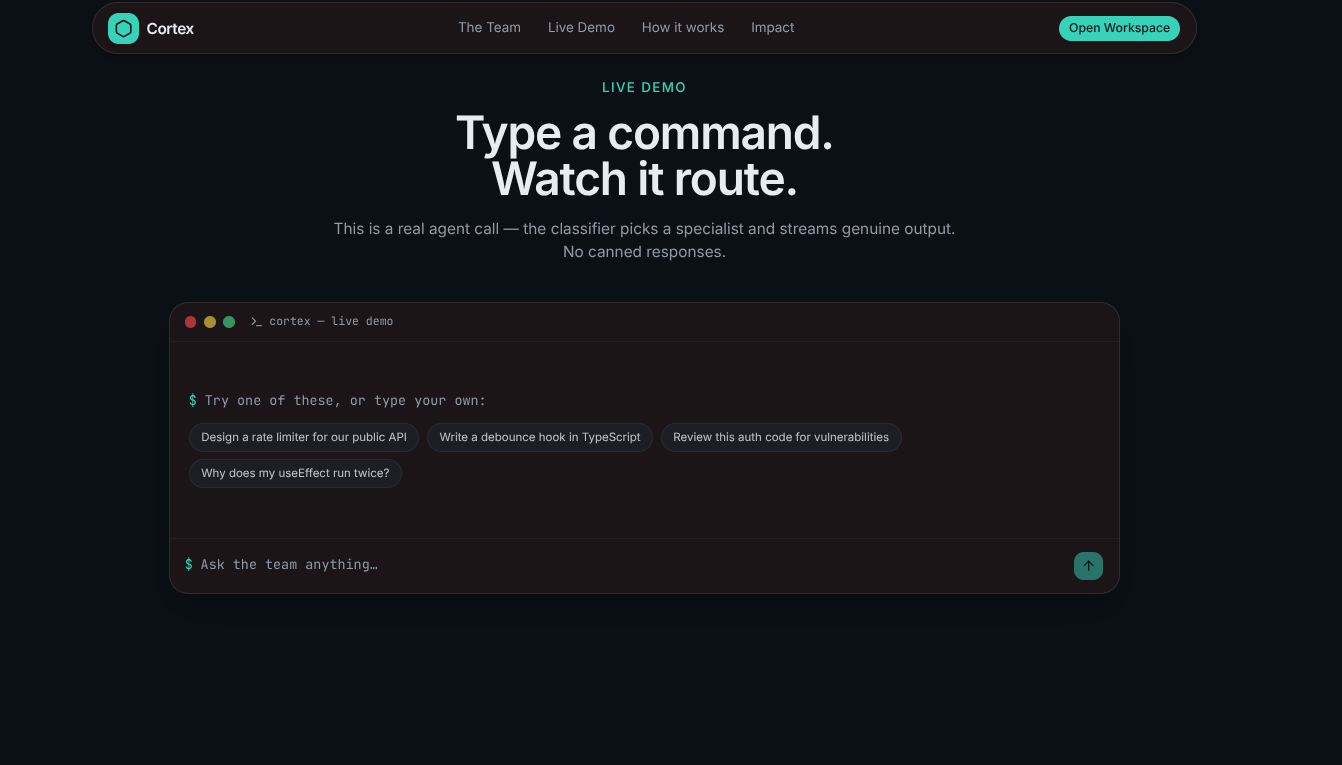Go to the Live Demo nav link
The width and height of the screenshot is (1342, 765).
tap(581, 28)
